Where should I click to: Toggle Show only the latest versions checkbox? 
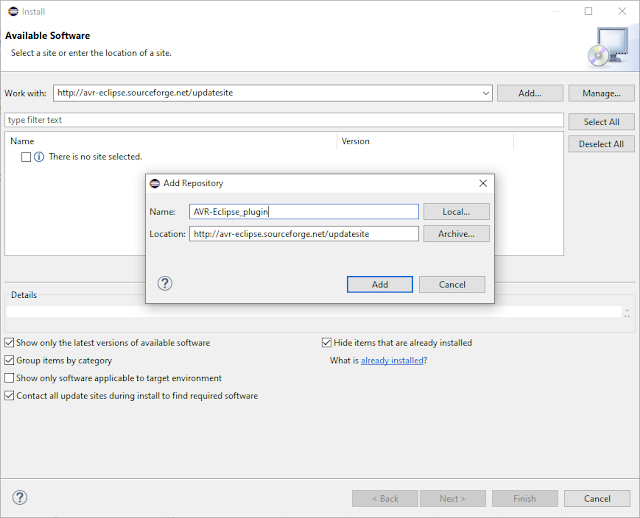coord(9,342)
